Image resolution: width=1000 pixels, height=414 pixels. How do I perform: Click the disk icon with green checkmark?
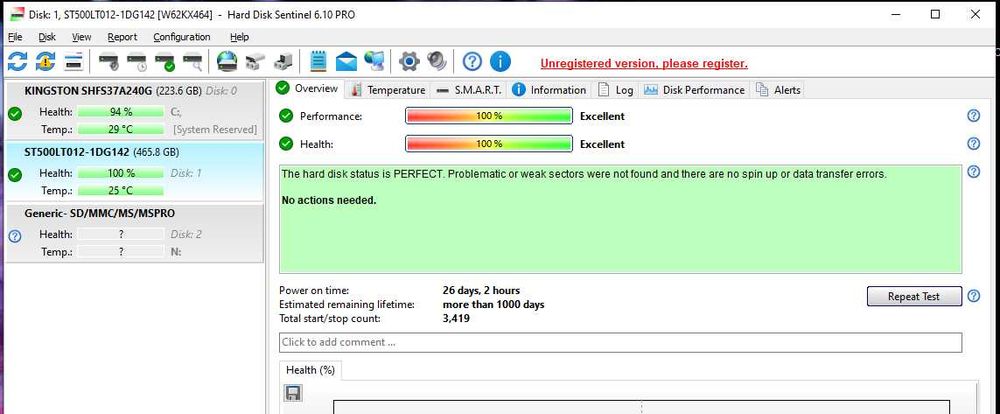(x=165, y=62)
